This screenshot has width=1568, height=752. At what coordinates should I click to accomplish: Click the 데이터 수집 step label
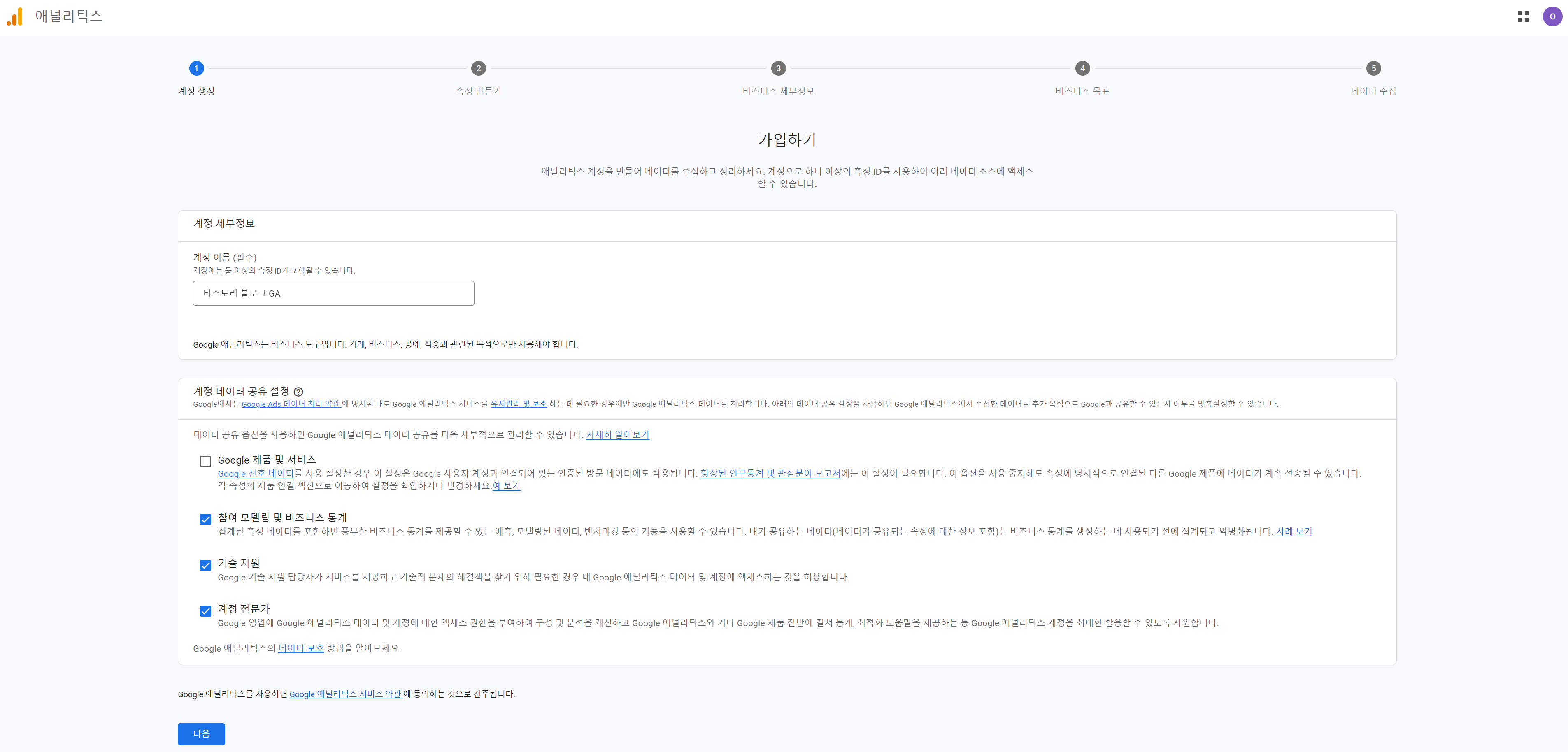[1373, 91]
